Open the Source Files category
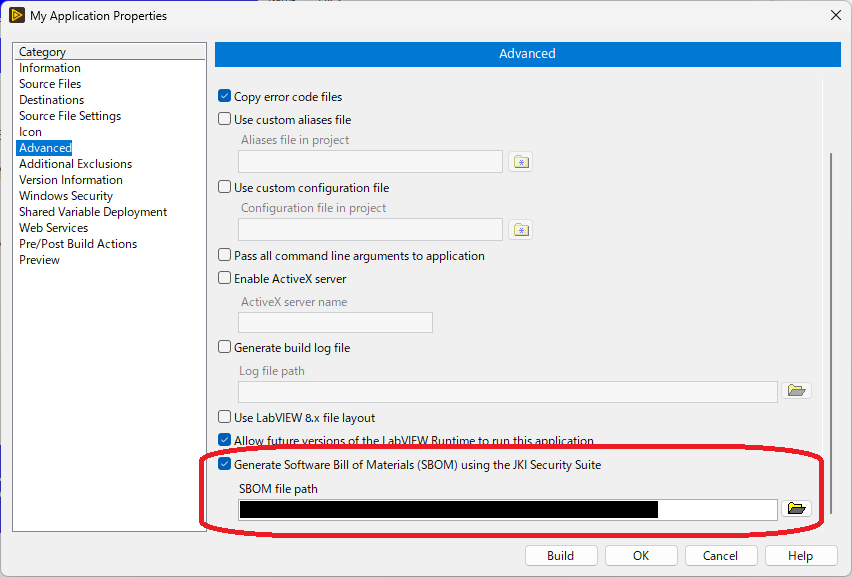Image resolution: width=852 pixels, height=577 pixels. point(50,84)
